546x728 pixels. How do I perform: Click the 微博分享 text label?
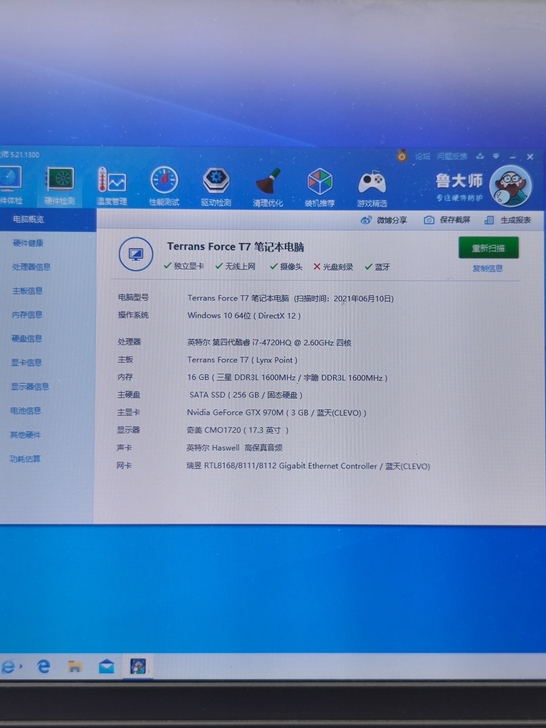point(392,220)
